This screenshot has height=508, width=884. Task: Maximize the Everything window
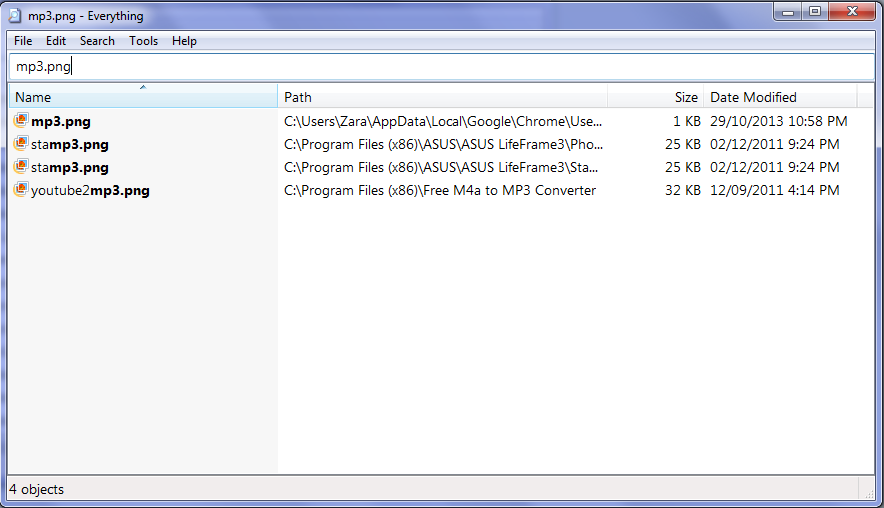click(815, 11)
